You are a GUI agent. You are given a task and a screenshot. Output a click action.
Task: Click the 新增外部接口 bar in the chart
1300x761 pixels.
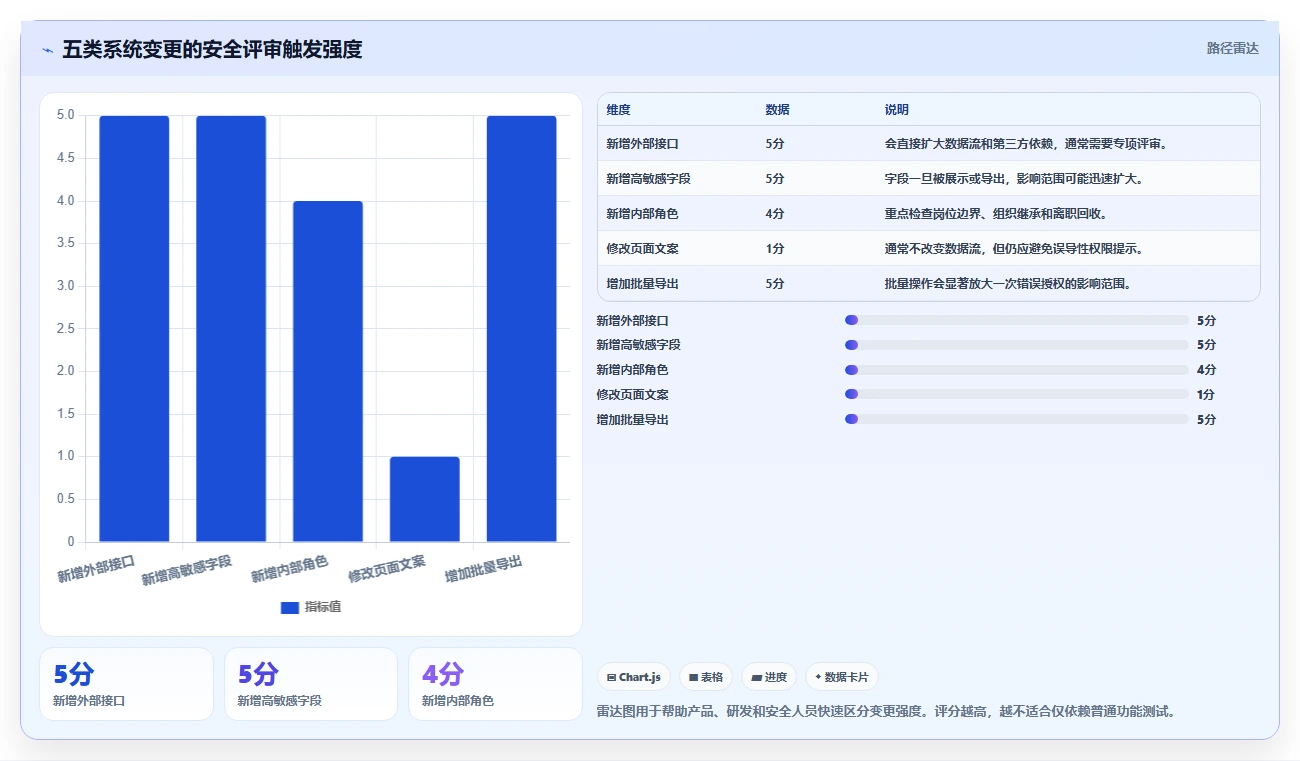134,329
